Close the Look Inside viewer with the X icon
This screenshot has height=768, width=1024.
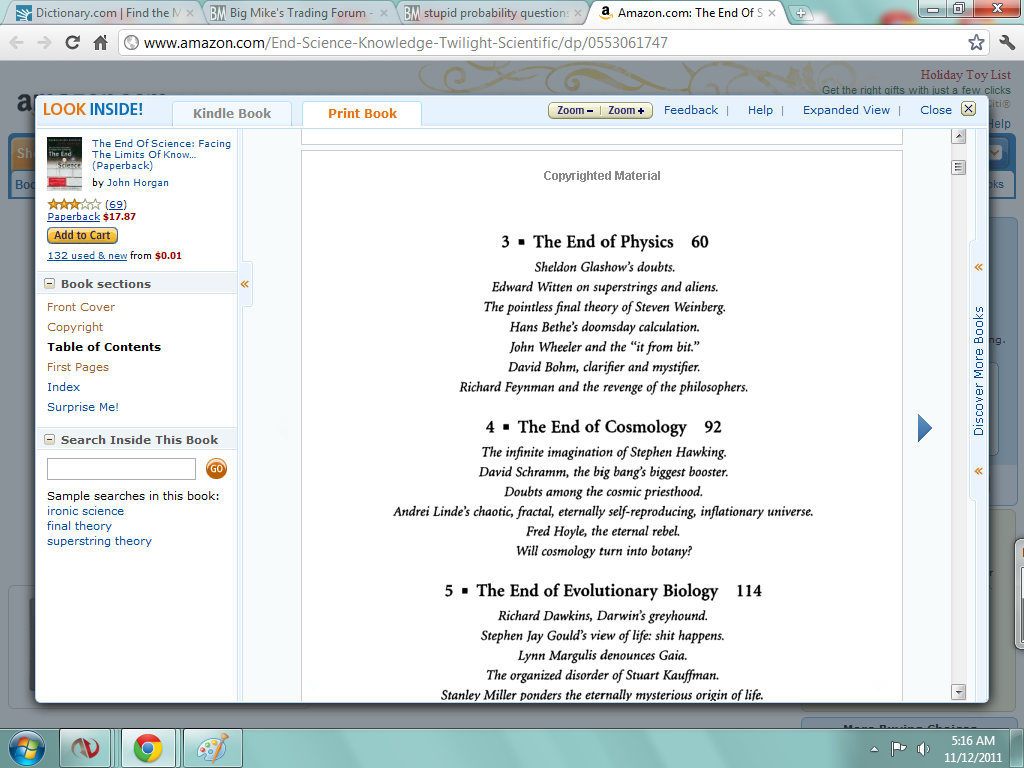pos(968,109)
